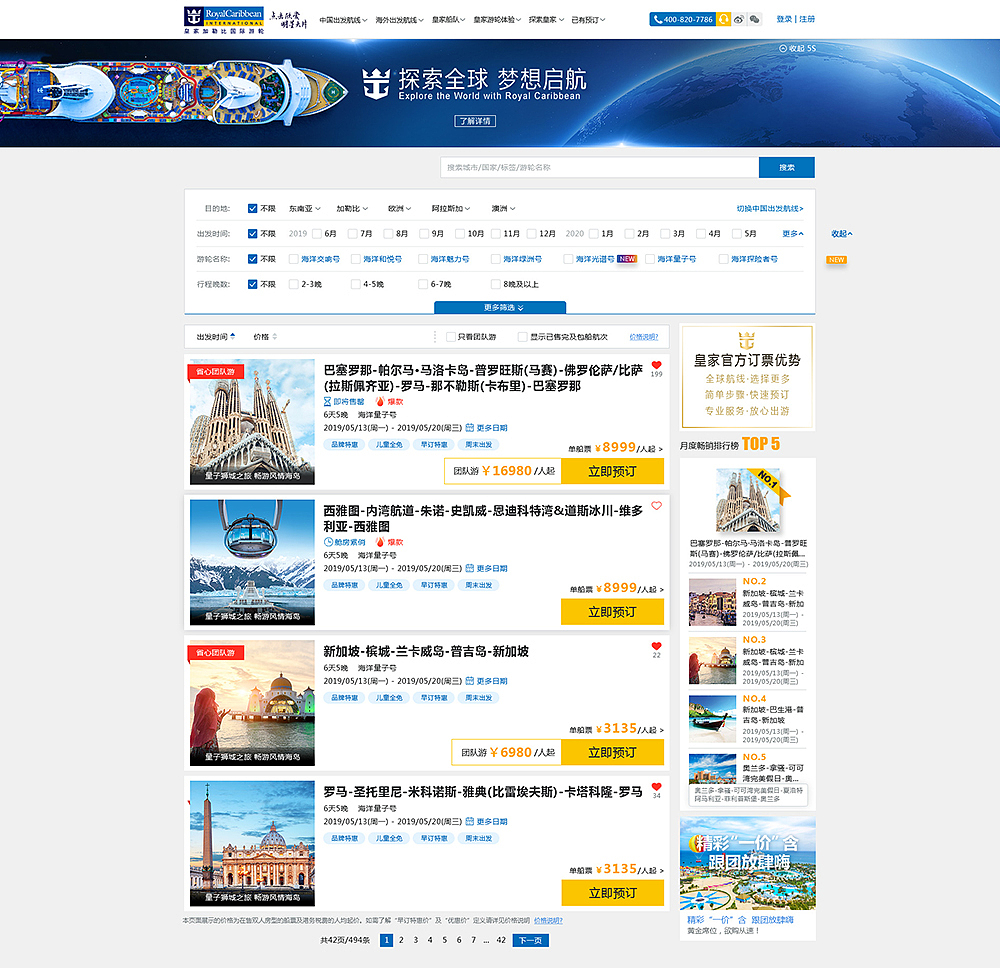Open NO.2 Singapore cruise thumbnail
The image size is (1000, 968).
tap(712, 602)
